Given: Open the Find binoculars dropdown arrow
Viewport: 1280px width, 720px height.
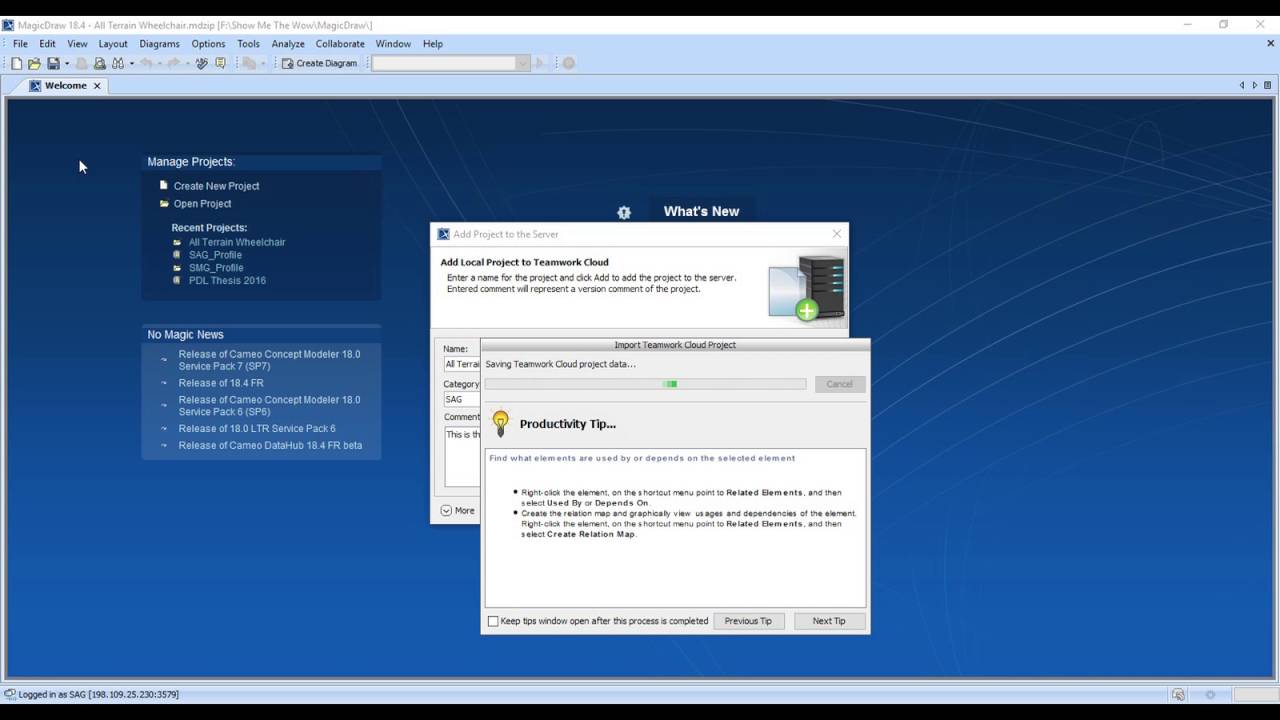Looking at the screenshot, I should pos(131,64).
